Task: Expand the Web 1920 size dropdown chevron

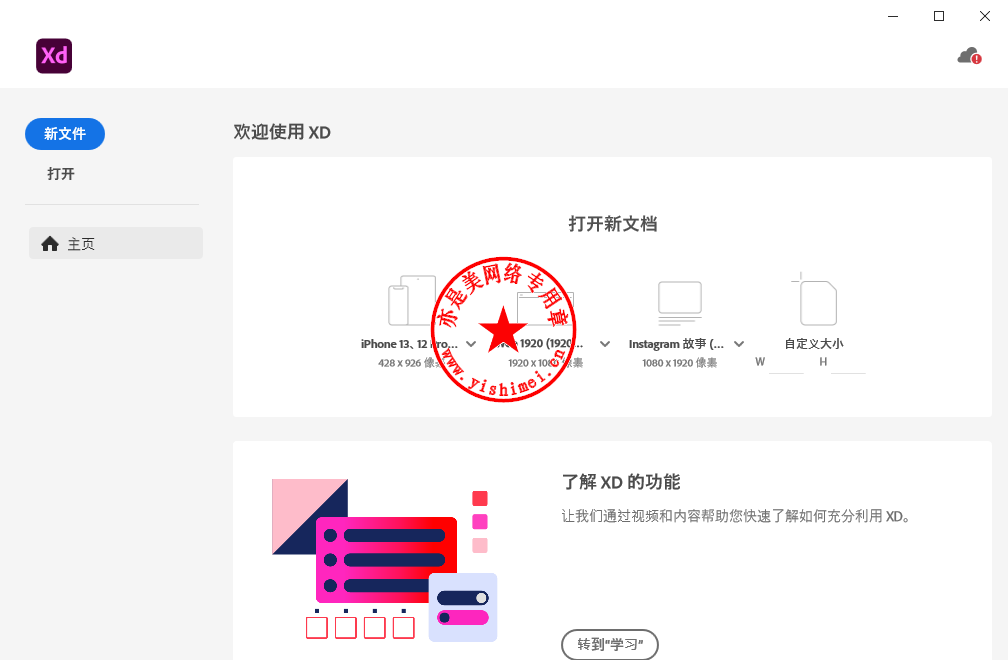Action: 605,344
